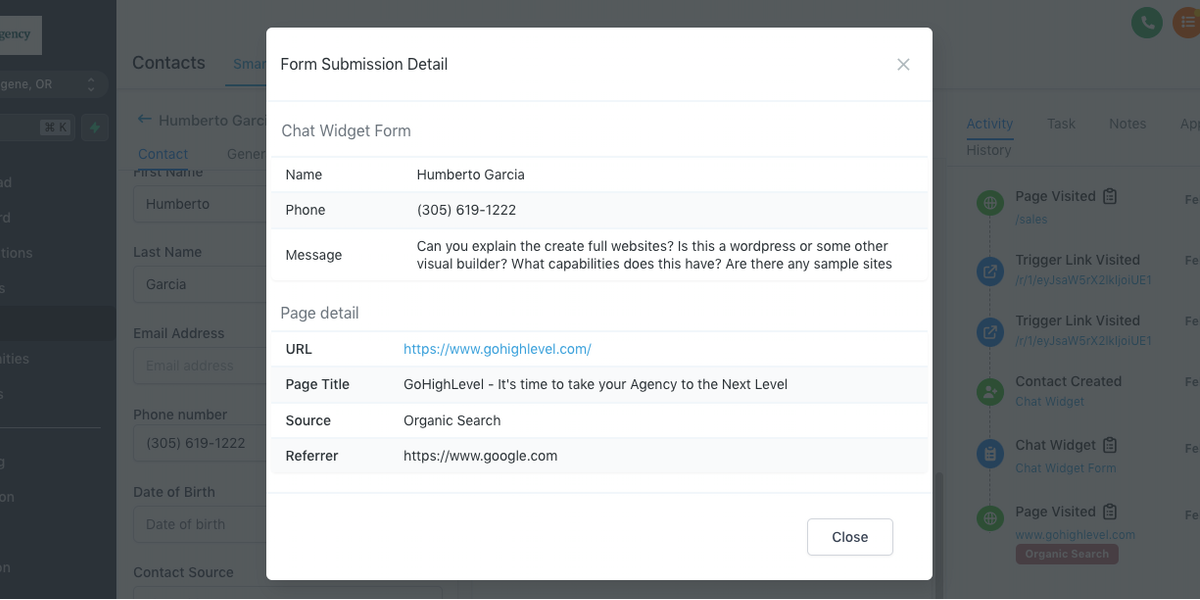Screen dimensions: 1200x600
Task: Click the blue Chat Widget activity icon
Action: click(x=990, y=454)
